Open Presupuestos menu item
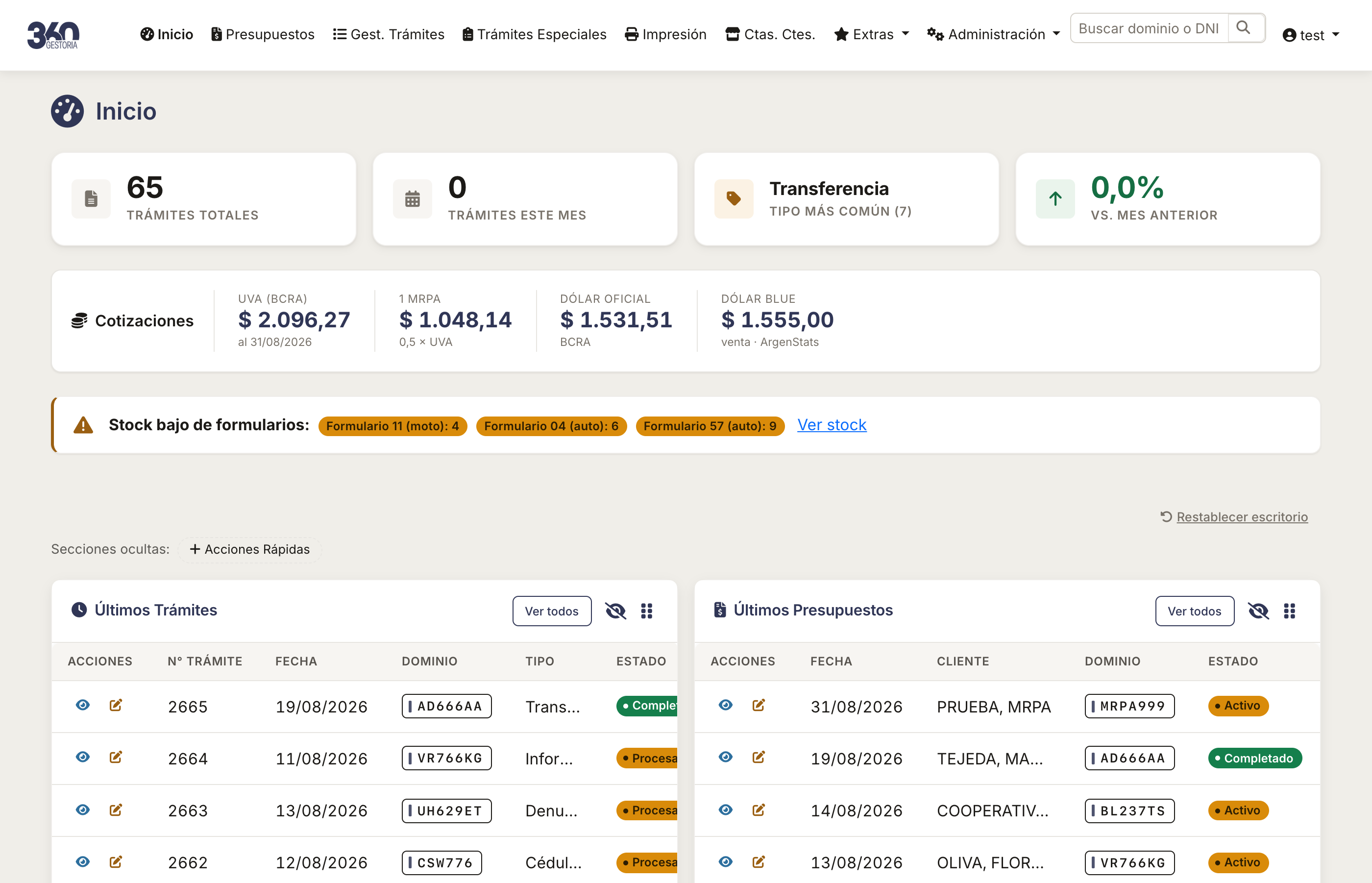1372x883 pixels. (x=263, y=34)
